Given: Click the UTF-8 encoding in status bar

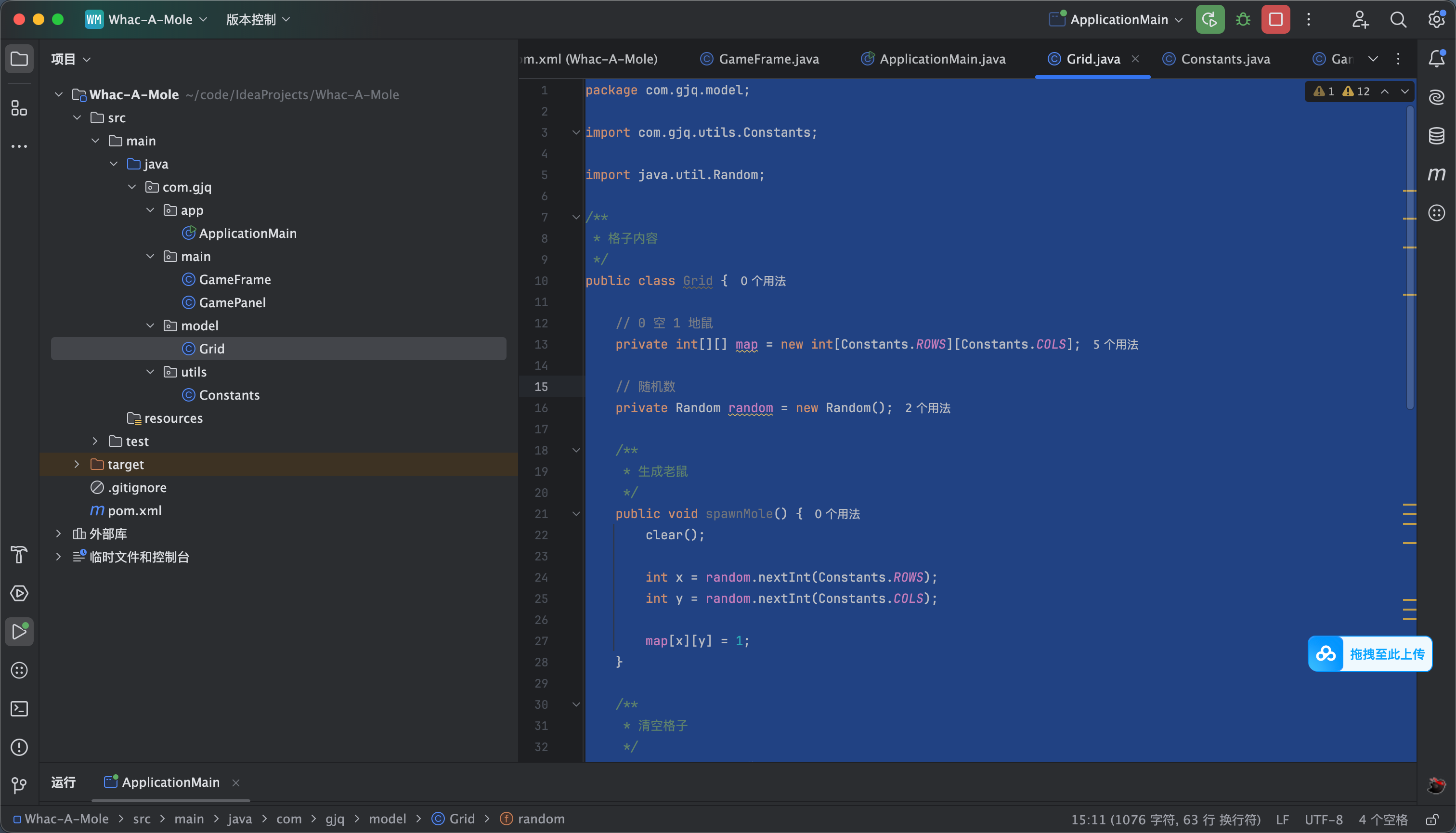Looking at the screenshot, I should click(x=1323, y=819).
